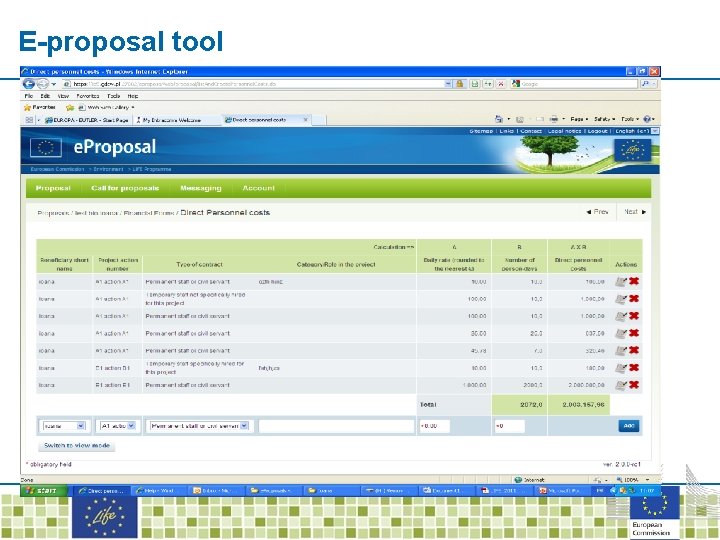Click the Contact link in header

[x=531, y=131]
